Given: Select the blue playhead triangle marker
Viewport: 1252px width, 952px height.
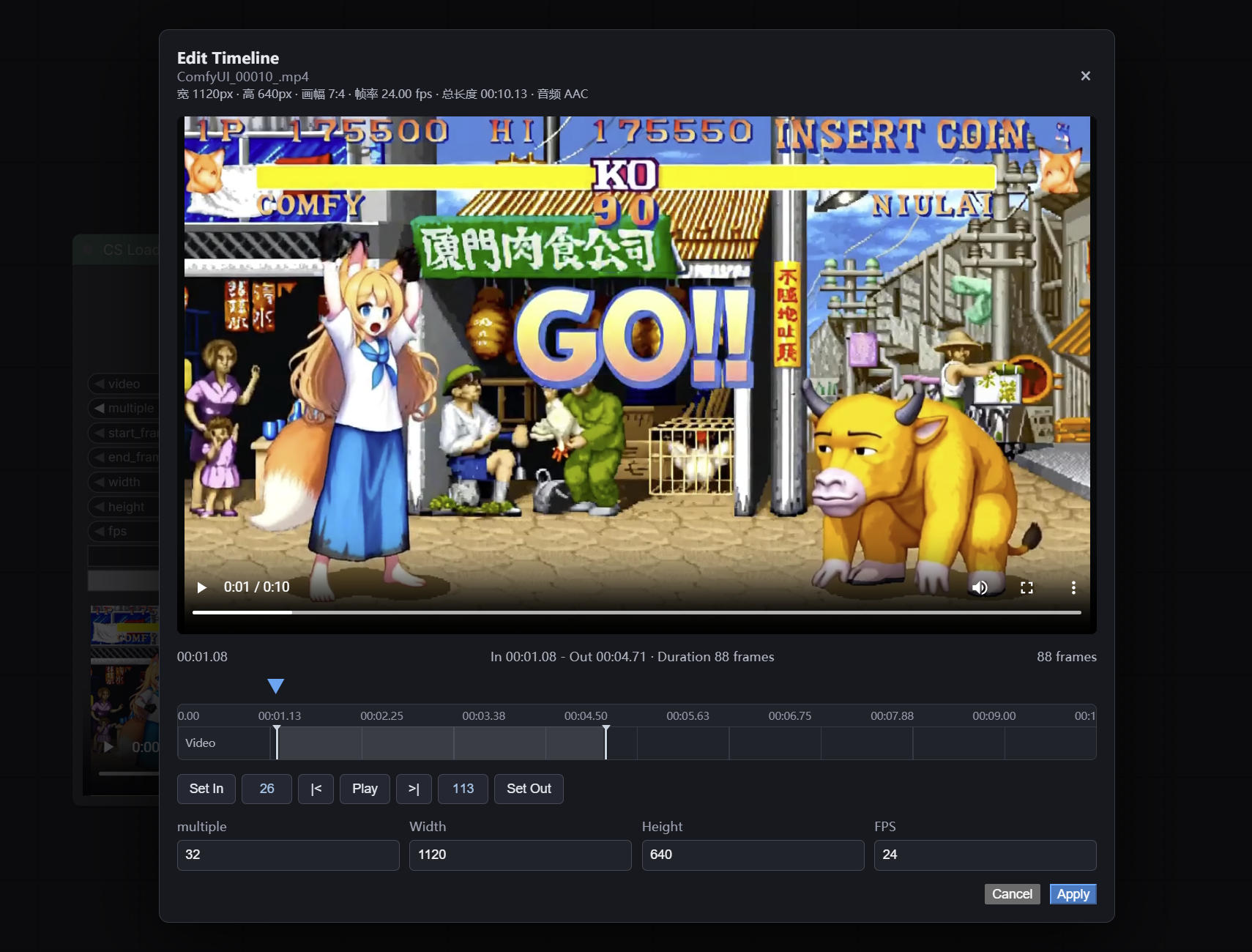Looking at the screenshot, I should point(275,685).
